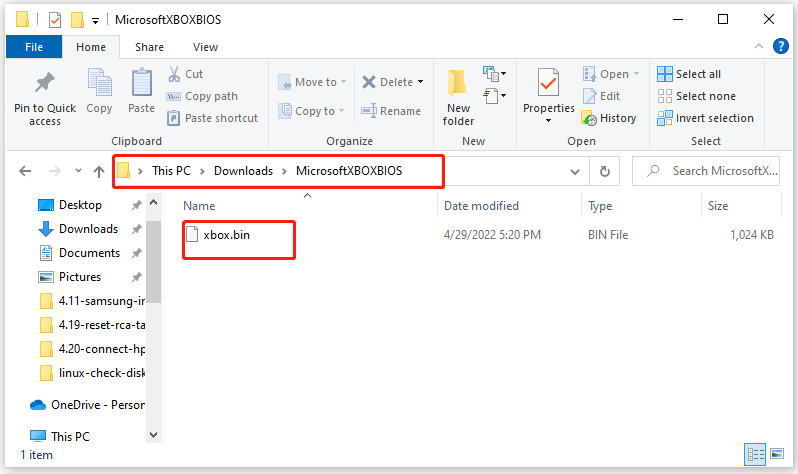Click the Edit command
Viewport: 798px width, 474px height.
coord(602,96)
